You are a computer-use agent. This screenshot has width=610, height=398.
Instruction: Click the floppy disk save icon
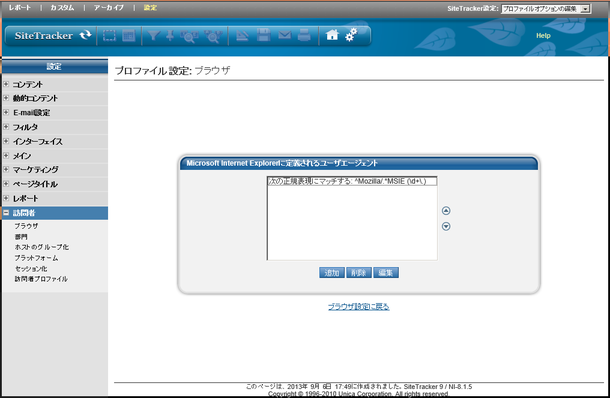point(263,35)
